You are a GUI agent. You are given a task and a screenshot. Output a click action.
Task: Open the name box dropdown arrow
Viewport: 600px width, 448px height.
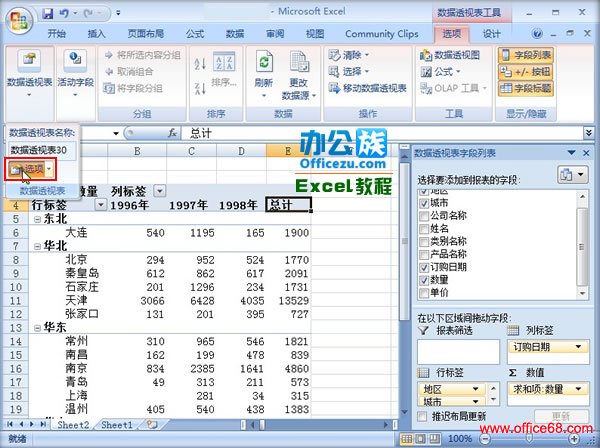(116, 134)
